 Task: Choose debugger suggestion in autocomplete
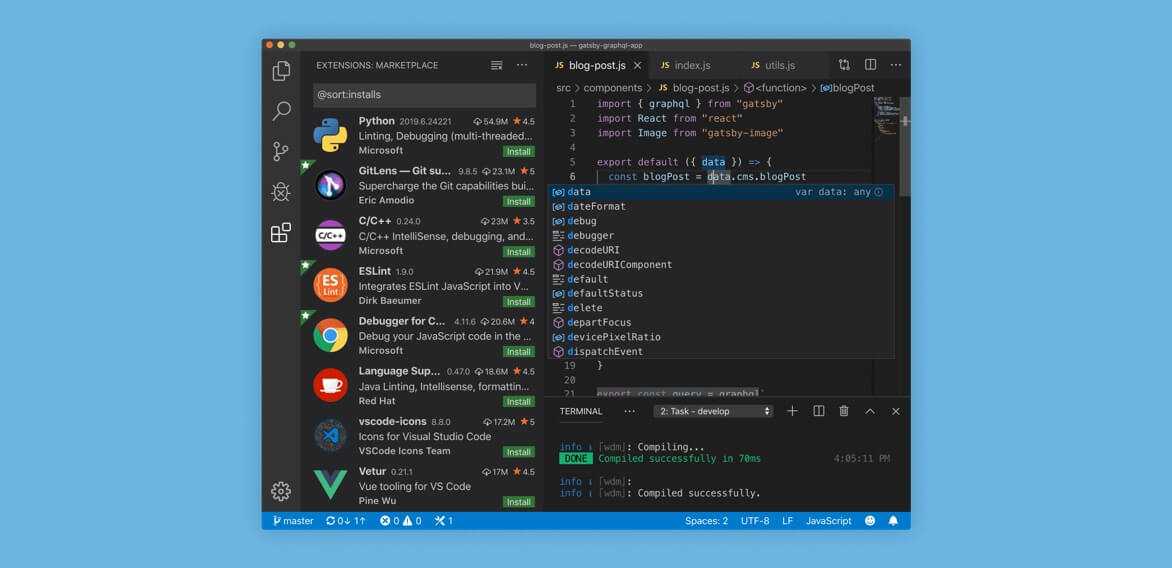721,235
